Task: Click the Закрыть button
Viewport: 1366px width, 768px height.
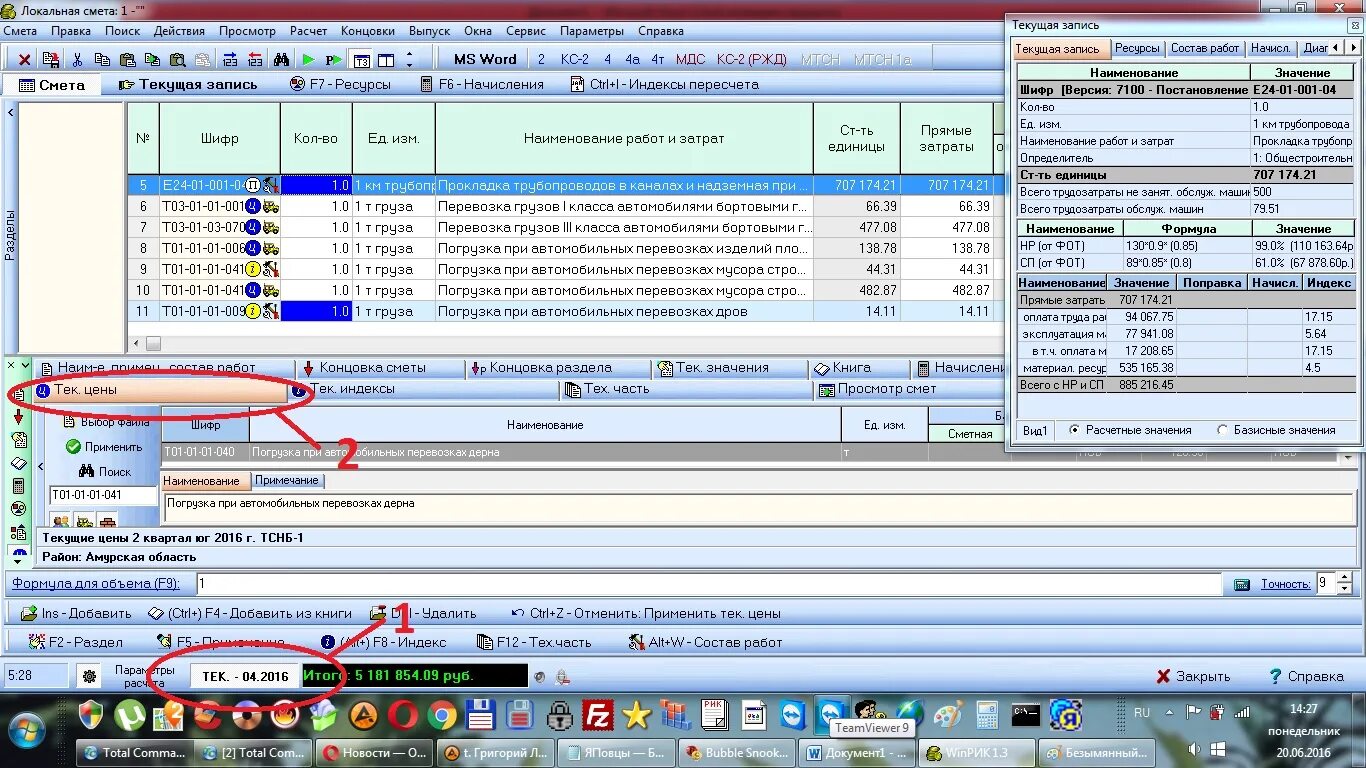Action: point(1193,676)
